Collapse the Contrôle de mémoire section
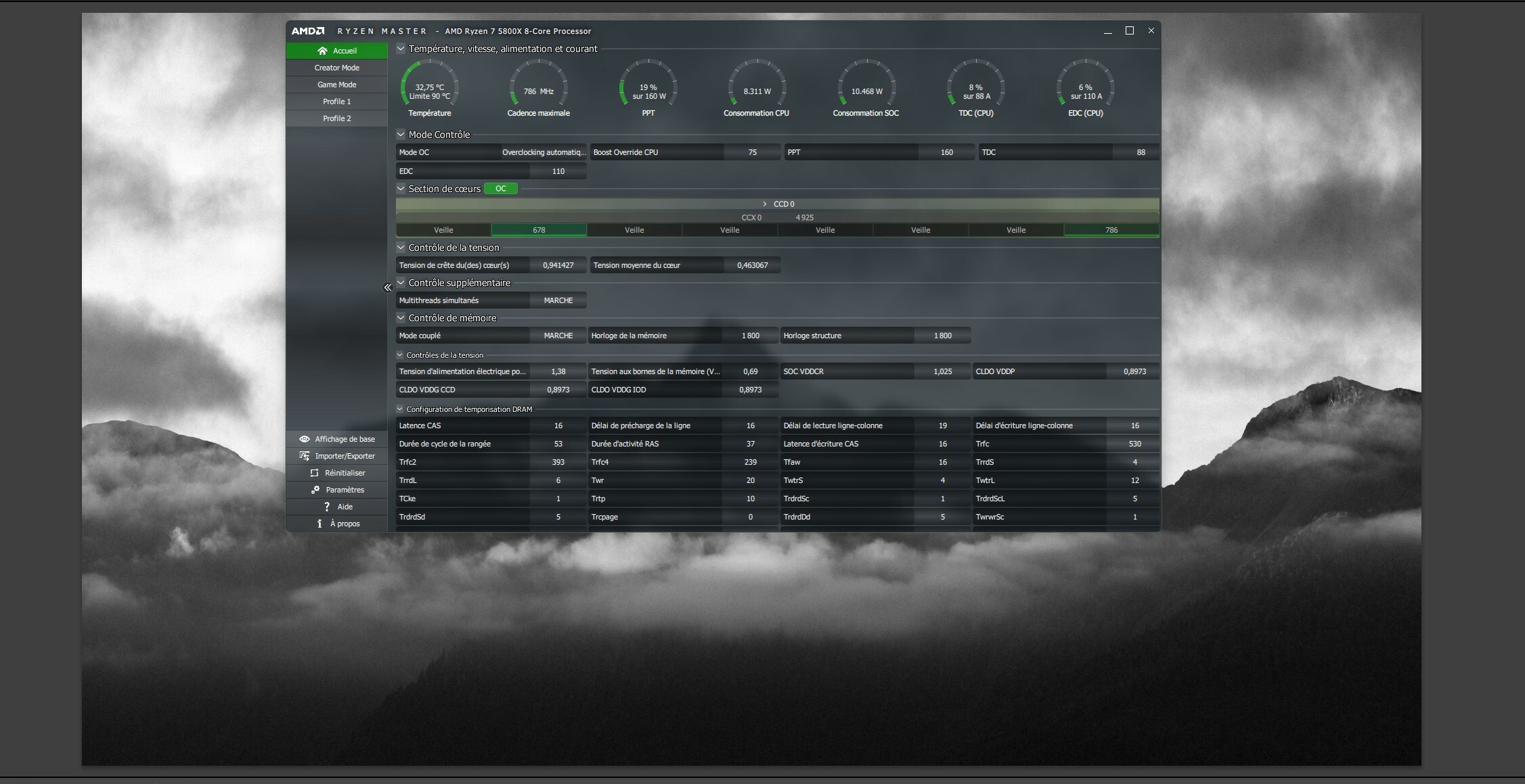This screenshot has height=784, width=1525. (401, 318)
